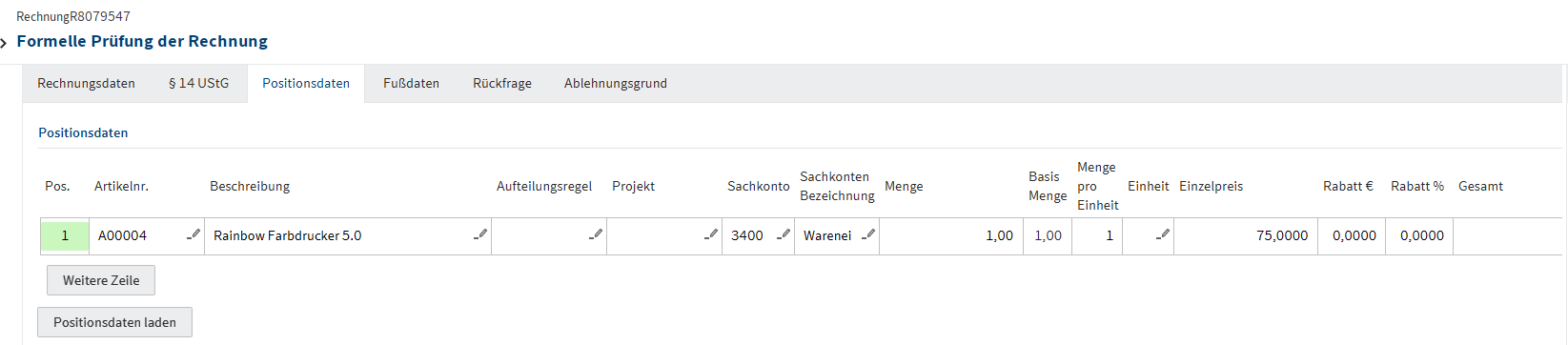Click the pencil icon in Artikelnr. field
The image size is (1568, 345).
193,233
